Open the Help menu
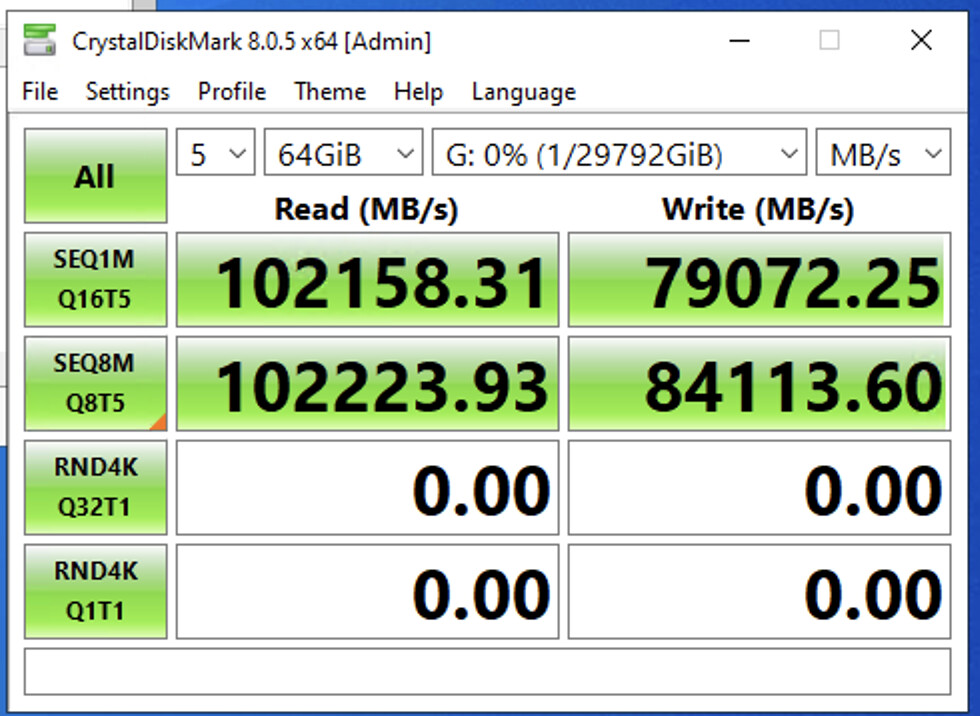980x716 pixels. [418, 92]
